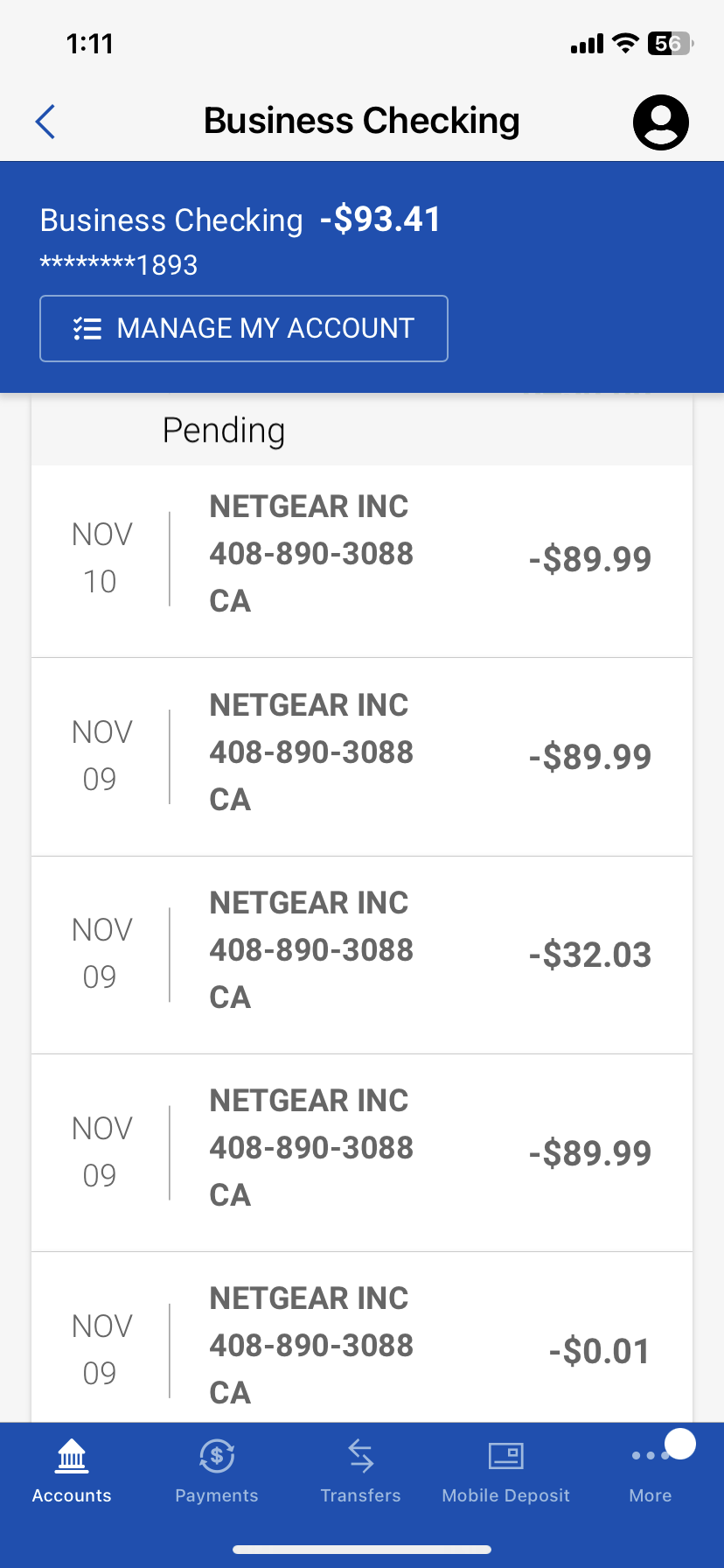Open the Payments dollar icon
Image resolution: width=724 pixels, height=1568 pixels.
pyautogui.click(x=217, y=1456)
